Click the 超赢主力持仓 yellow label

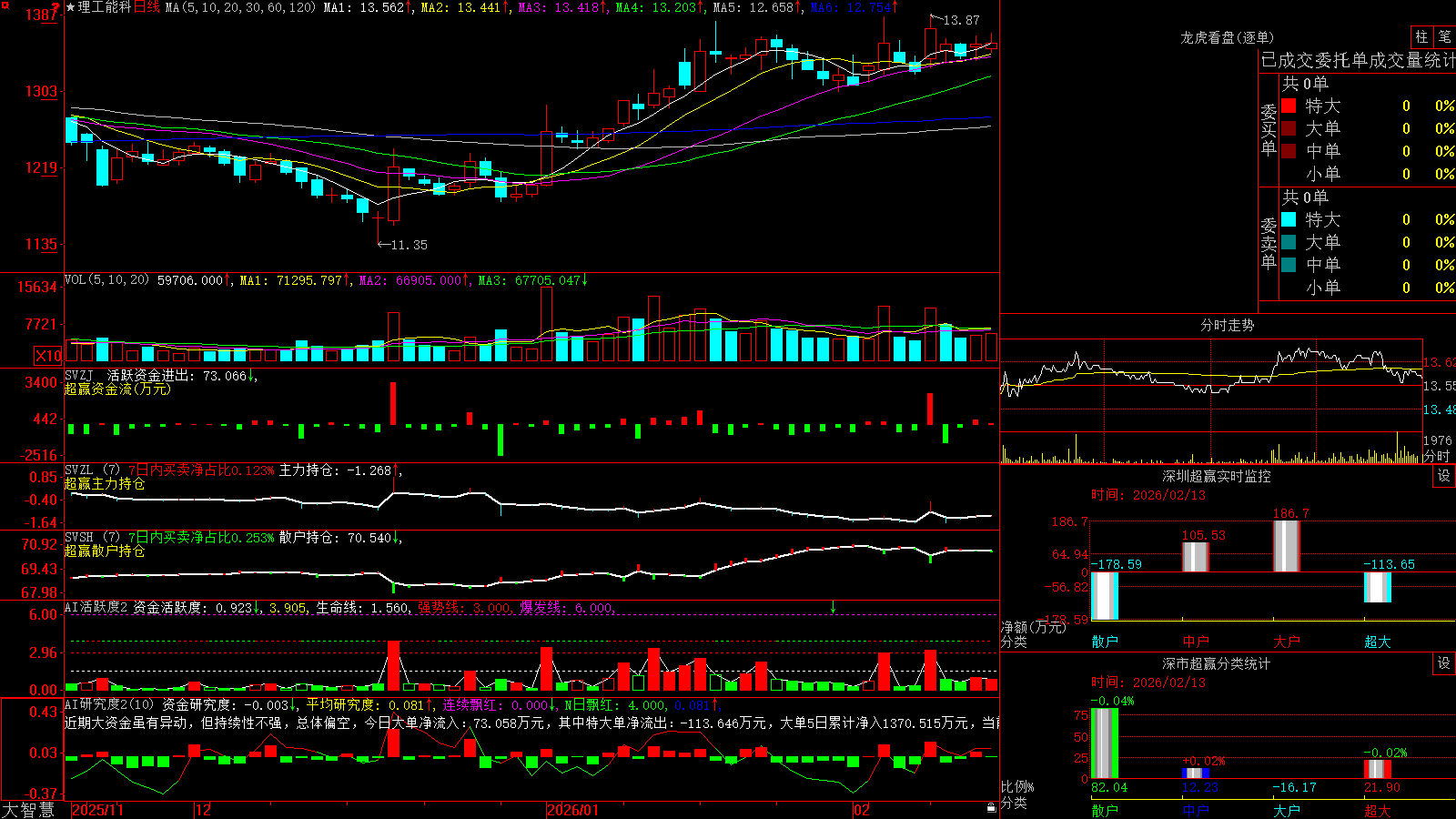(105, 483)
